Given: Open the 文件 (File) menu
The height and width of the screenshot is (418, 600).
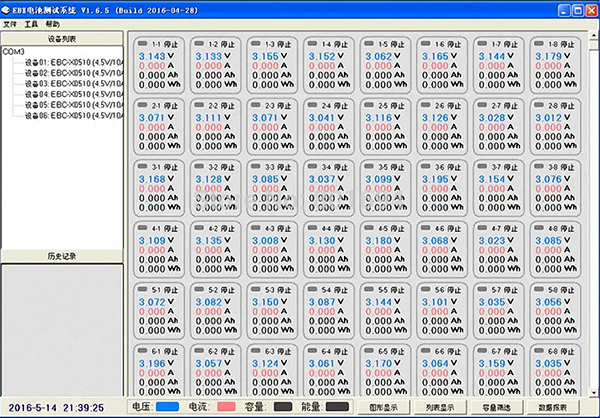Looking at the screenshot, I should pos(10,22).
